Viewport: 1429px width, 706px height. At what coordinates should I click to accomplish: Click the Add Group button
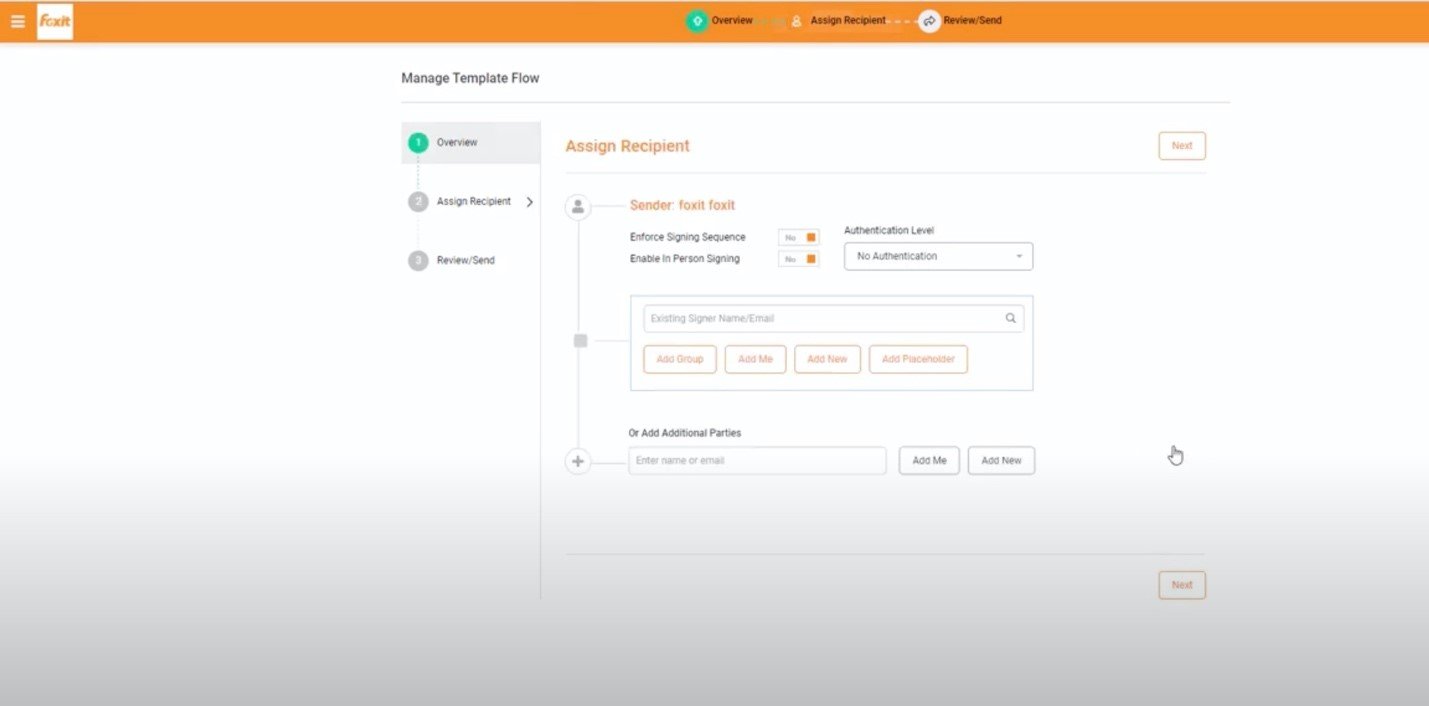[x=680, y=360]
